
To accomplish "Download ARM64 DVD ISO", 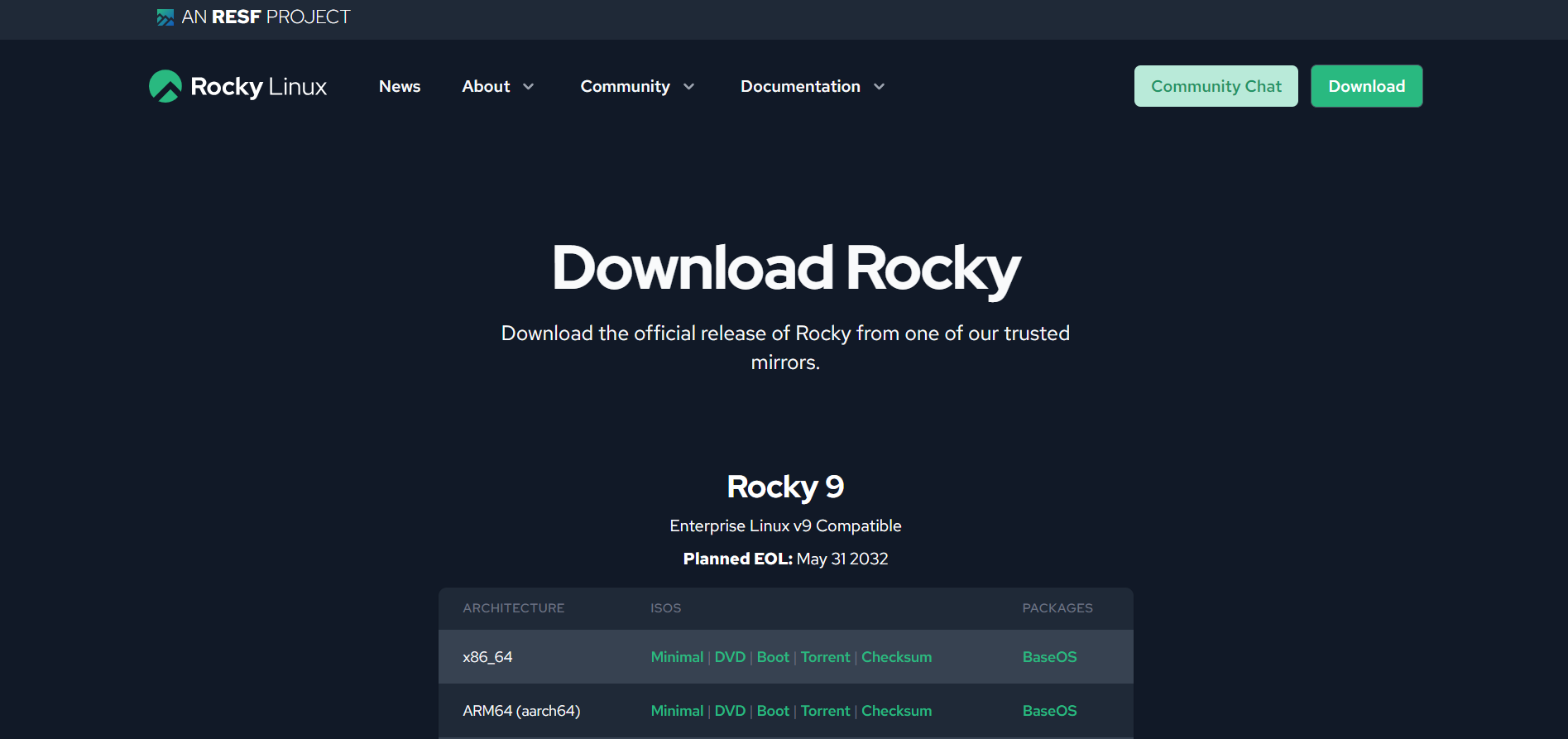I will (730, 711).
